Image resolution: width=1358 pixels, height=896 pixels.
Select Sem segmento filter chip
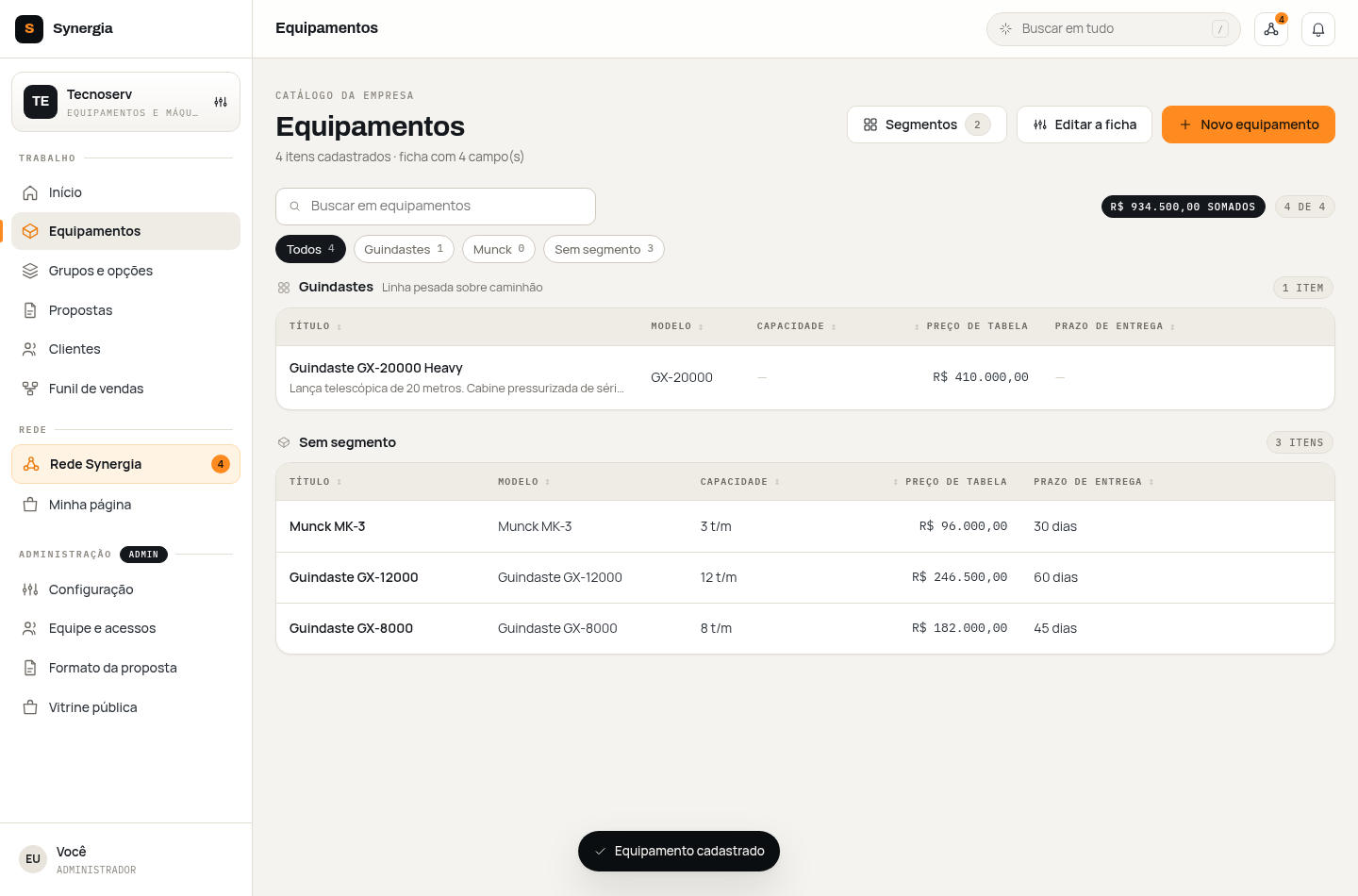pyautogui.click(x=604, y=249)
